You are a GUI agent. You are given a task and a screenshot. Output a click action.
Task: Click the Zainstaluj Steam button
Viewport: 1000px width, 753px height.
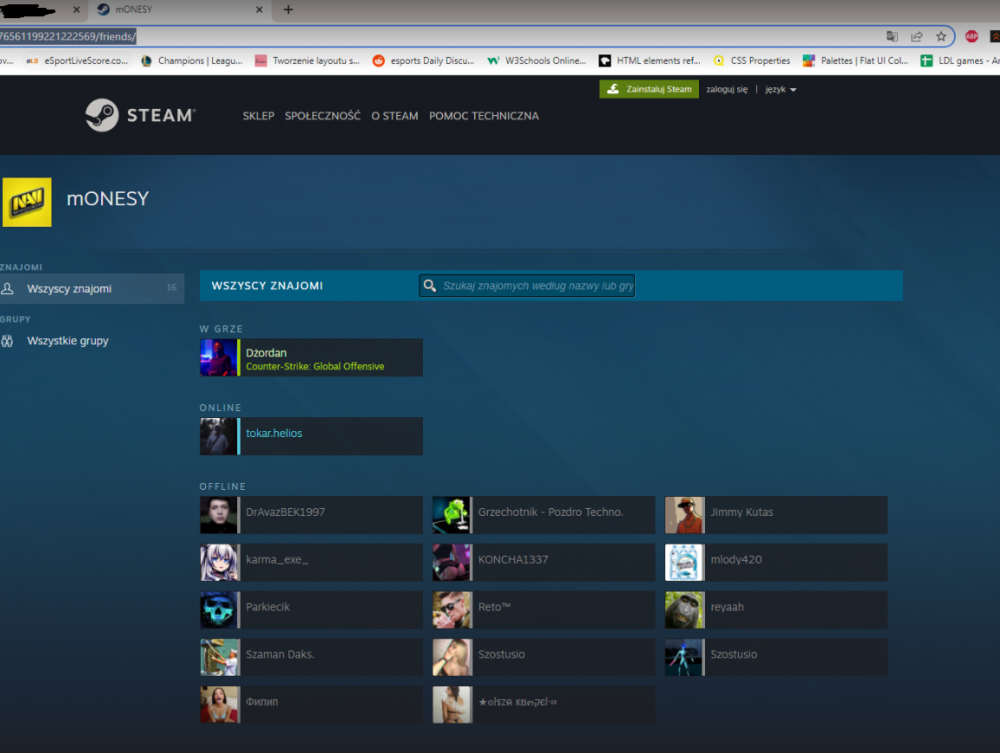point(649,89)
